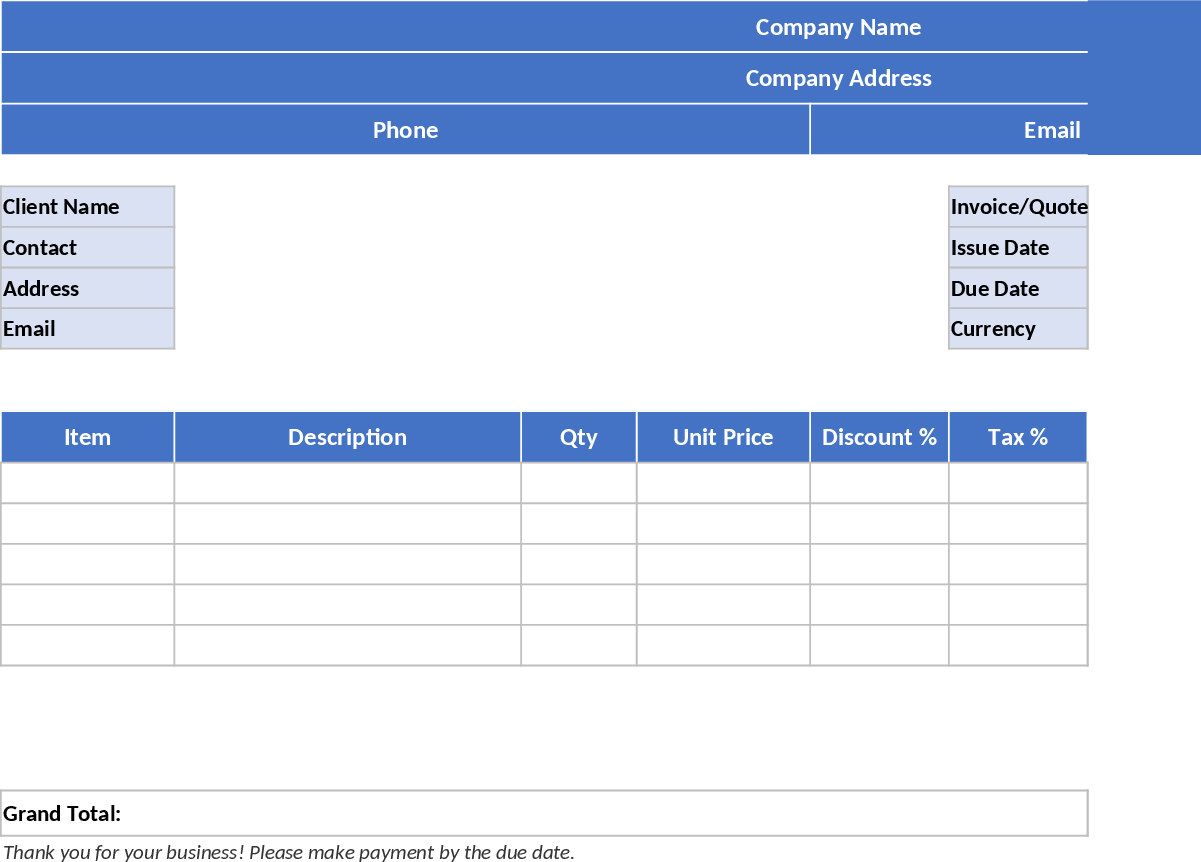Click the Currency label cell
The height and width of the screenshot is (862, 1201).
1018,328
